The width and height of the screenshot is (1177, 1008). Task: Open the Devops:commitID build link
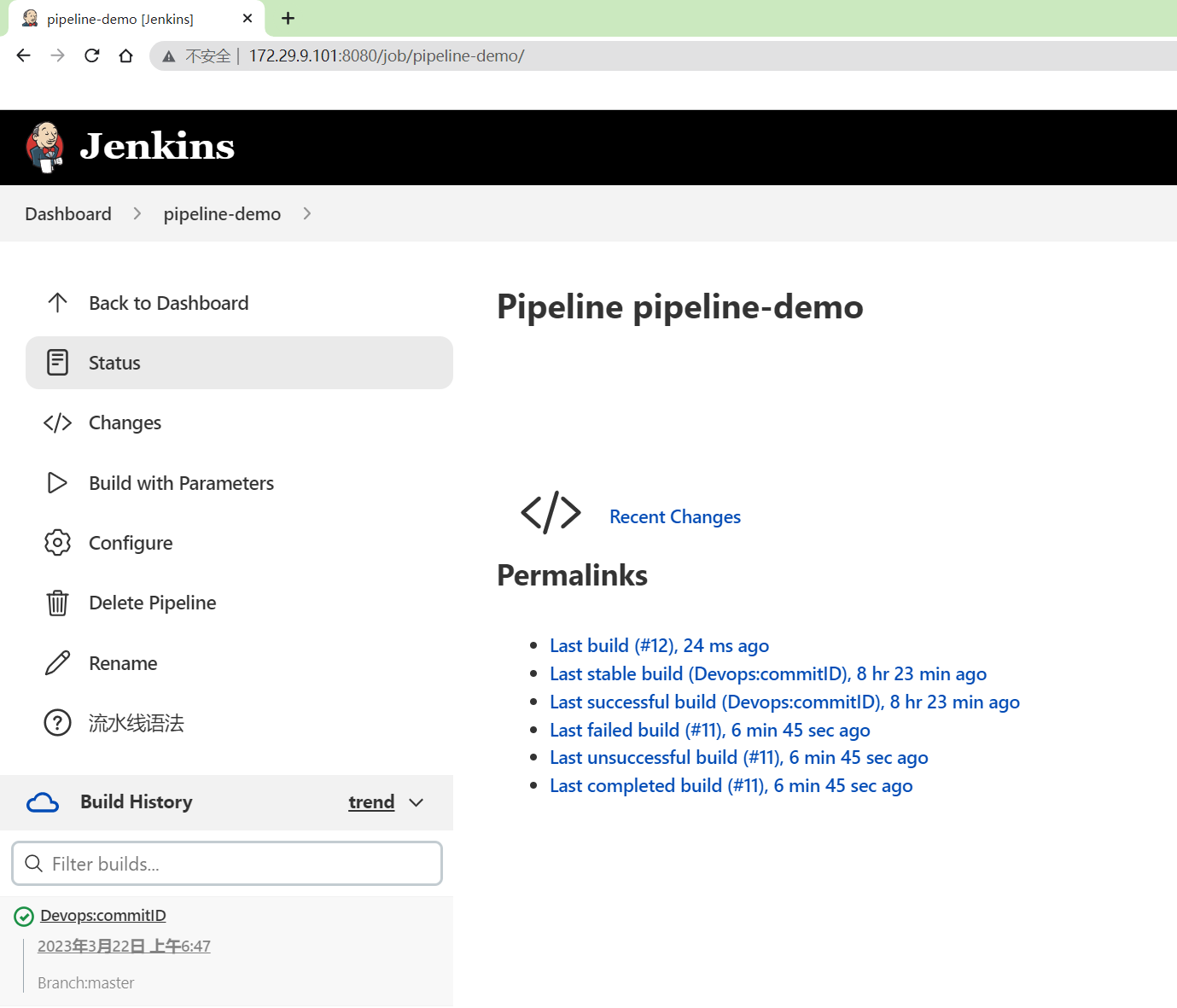pyautogui.click(x=103, y=916)
